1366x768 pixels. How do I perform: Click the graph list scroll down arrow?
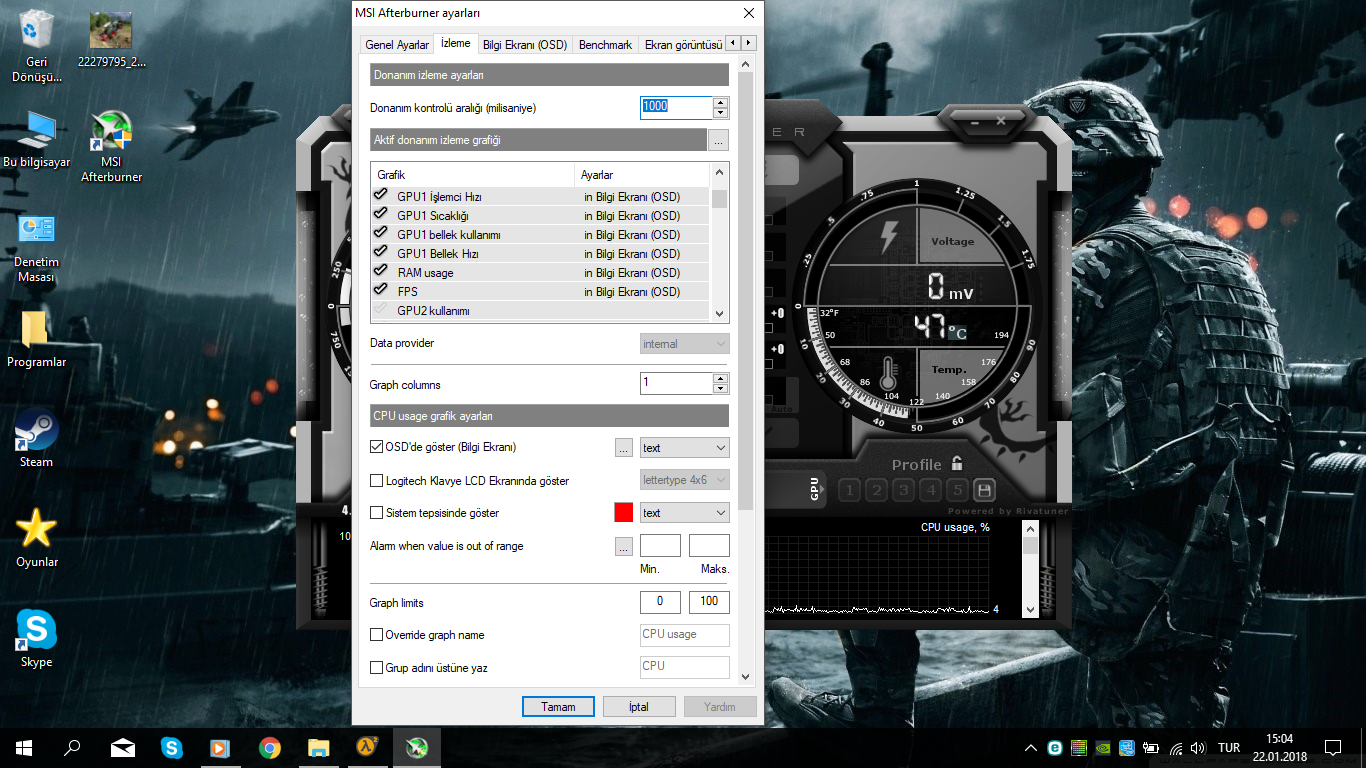(720, 313)
